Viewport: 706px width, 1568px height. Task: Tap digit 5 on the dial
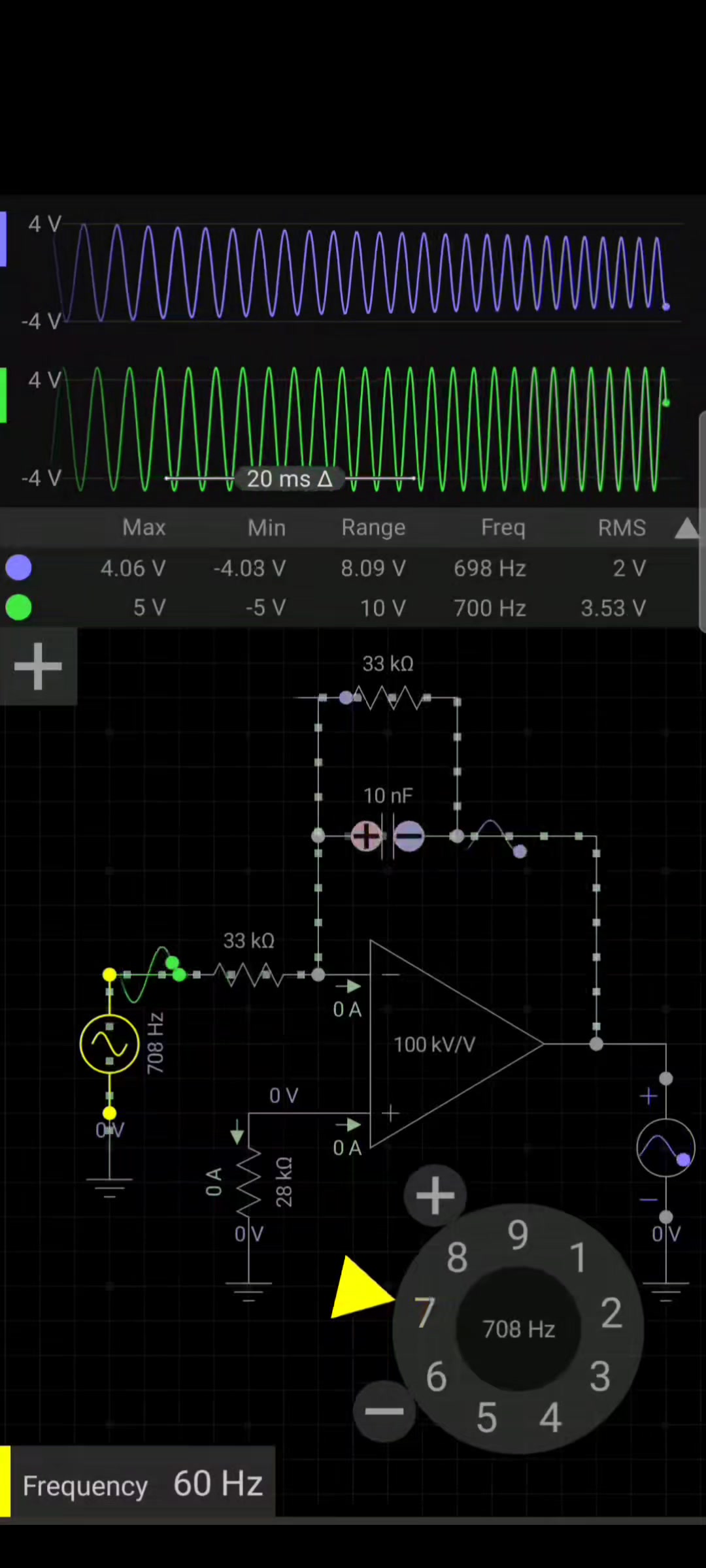pyautogui.click(x=486, y=1417)
